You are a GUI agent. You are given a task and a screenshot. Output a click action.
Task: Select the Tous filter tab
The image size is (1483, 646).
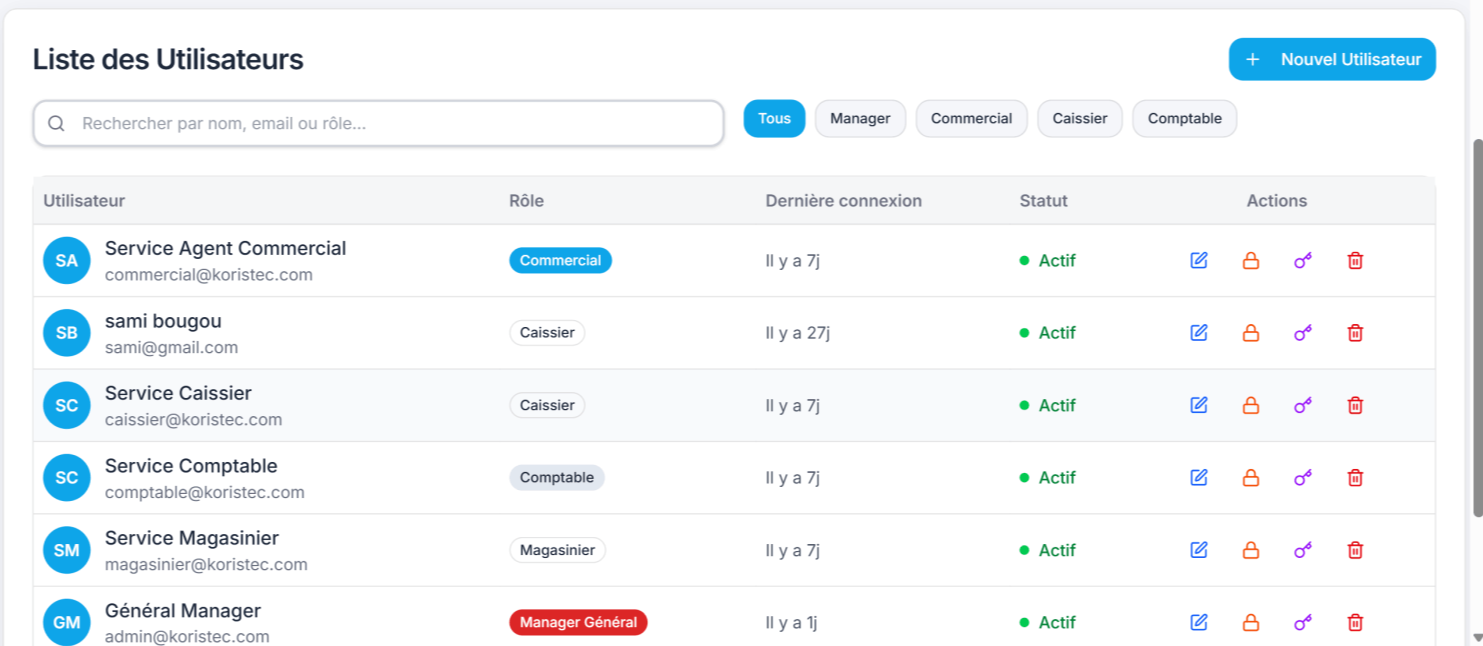coord(774,119)
